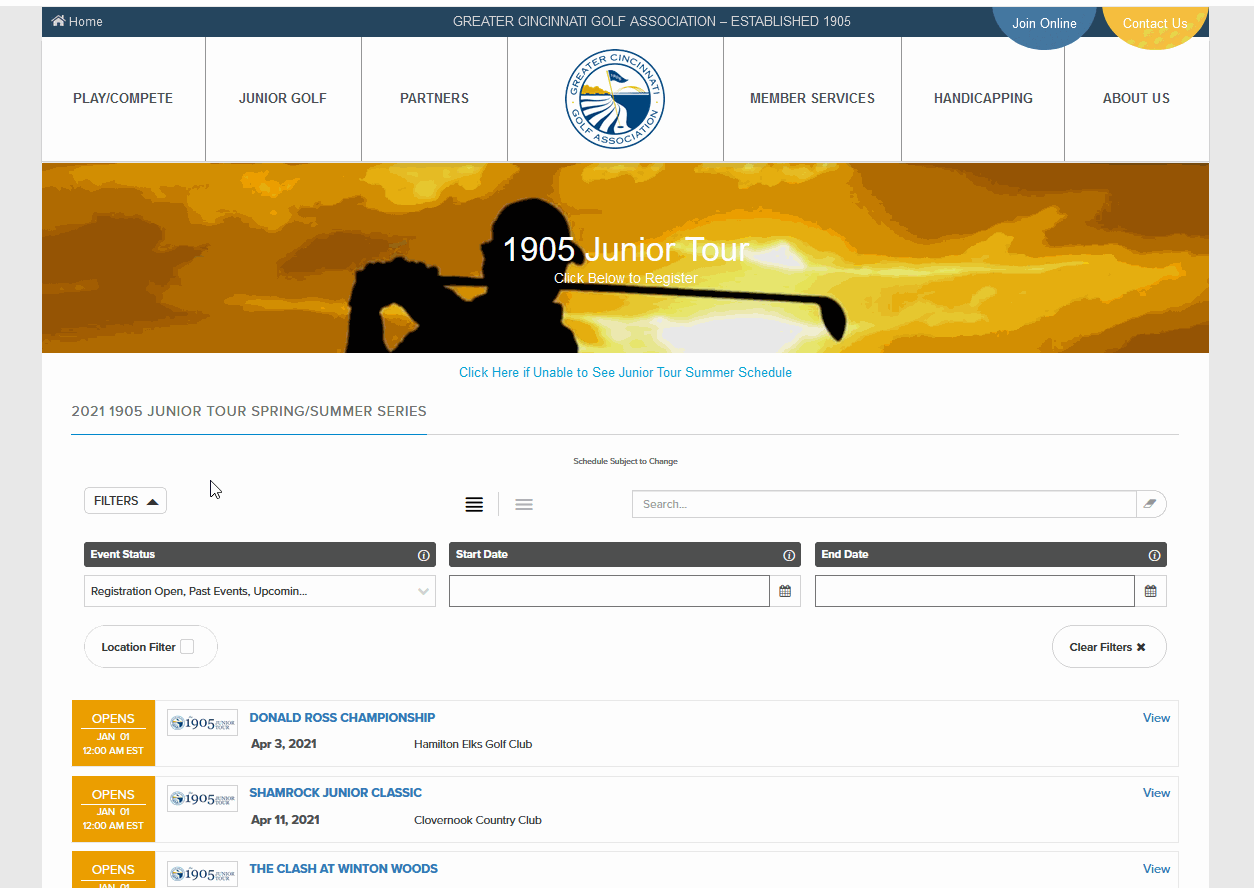Open the Play/Compete menu

coord(123,98)
